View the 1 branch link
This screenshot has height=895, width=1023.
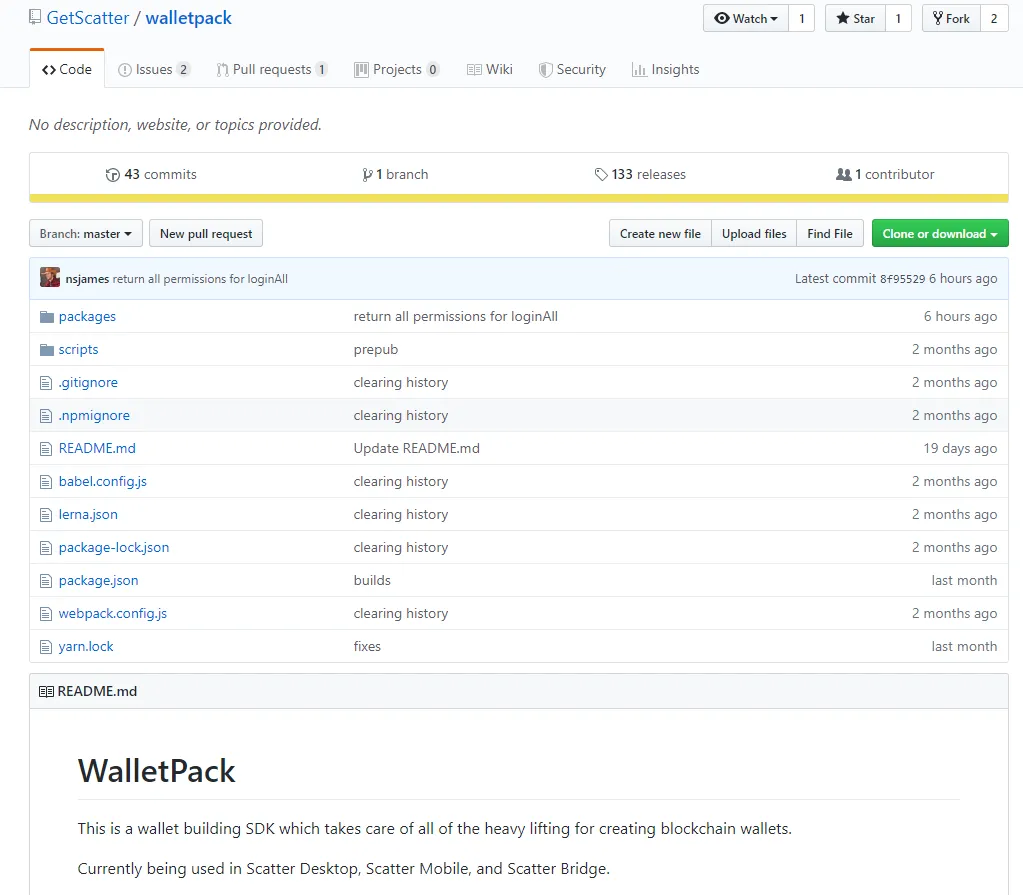coord(395,174)
